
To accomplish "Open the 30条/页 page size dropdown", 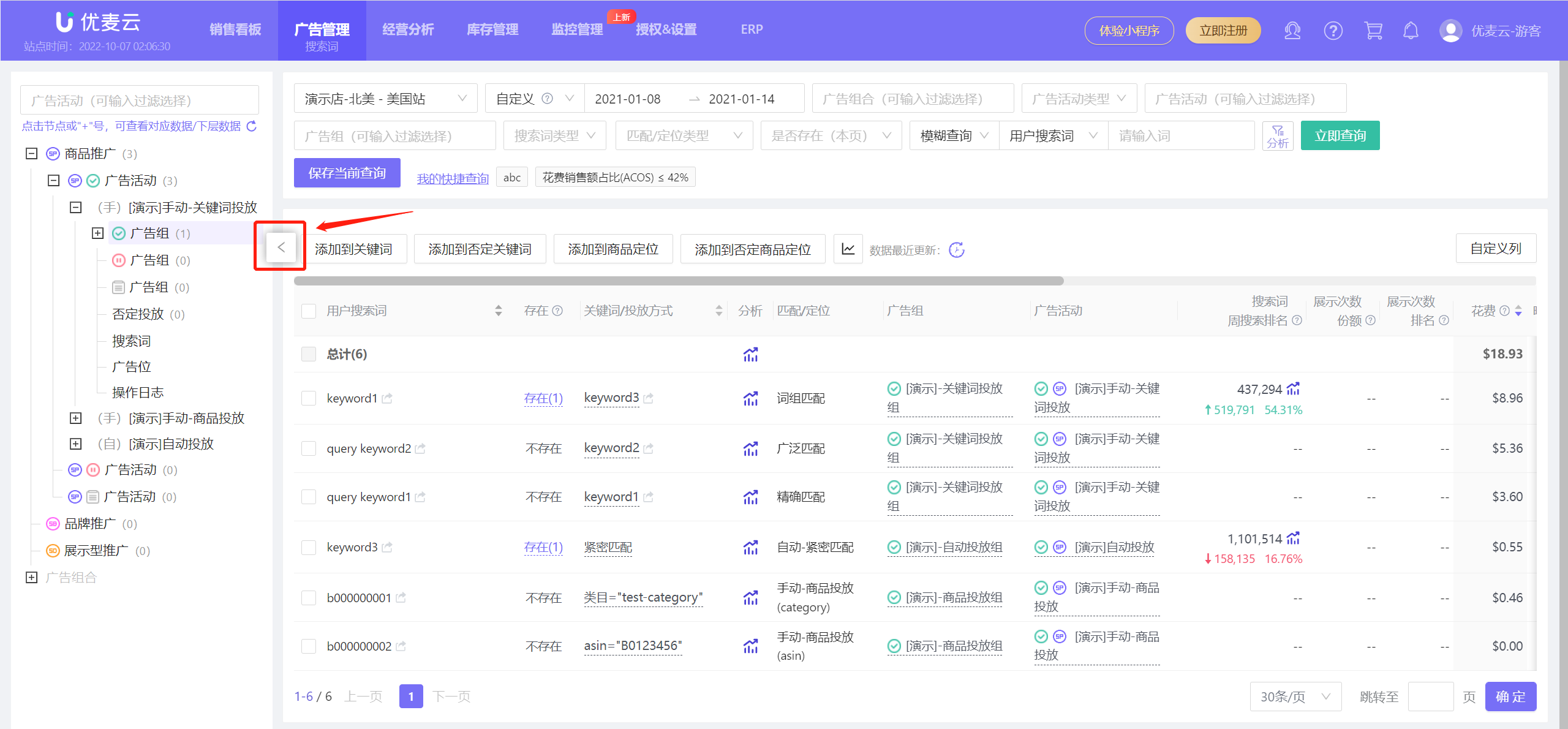I will (1295, 697).
